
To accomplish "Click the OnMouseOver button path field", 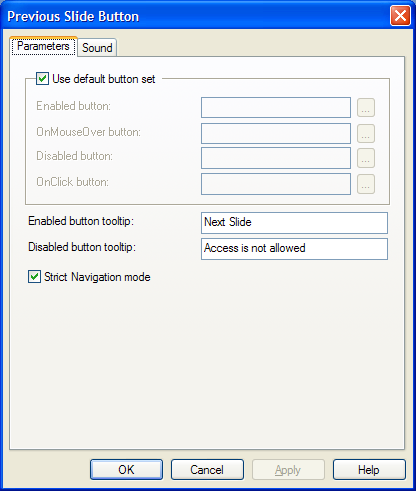I will tap(276, 133).
